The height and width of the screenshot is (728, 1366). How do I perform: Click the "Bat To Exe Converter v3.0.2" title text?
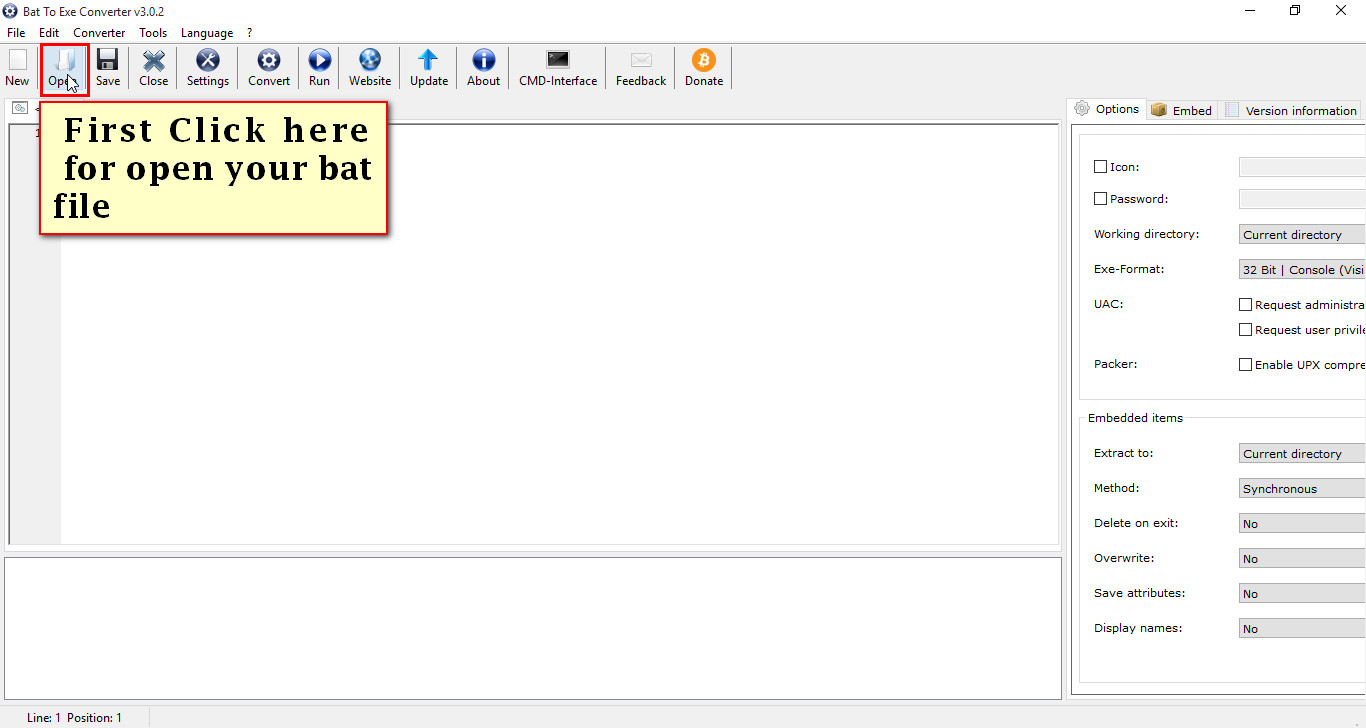94,11
